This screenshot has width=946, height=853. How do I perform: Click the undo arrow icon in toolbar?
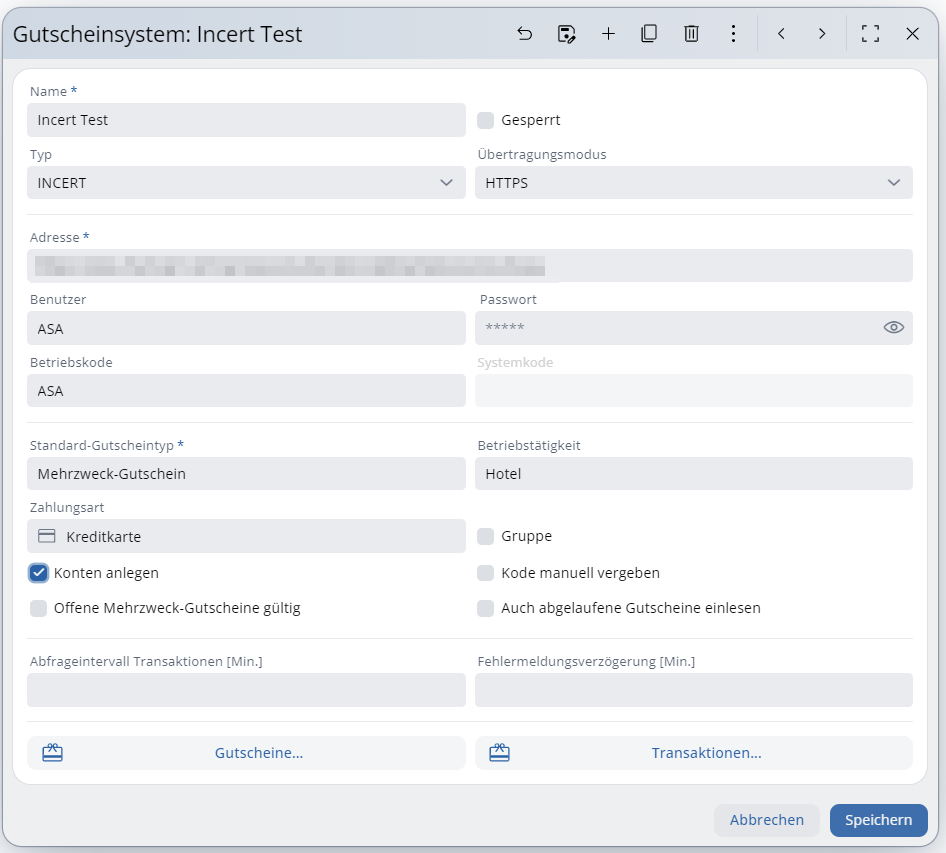pos(525,34)
